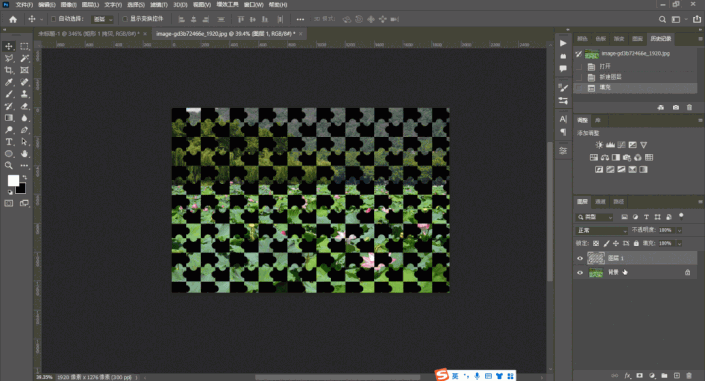Select the Zoom tool
The width and height of the screenshot is (705, 381).
point(9,166)
